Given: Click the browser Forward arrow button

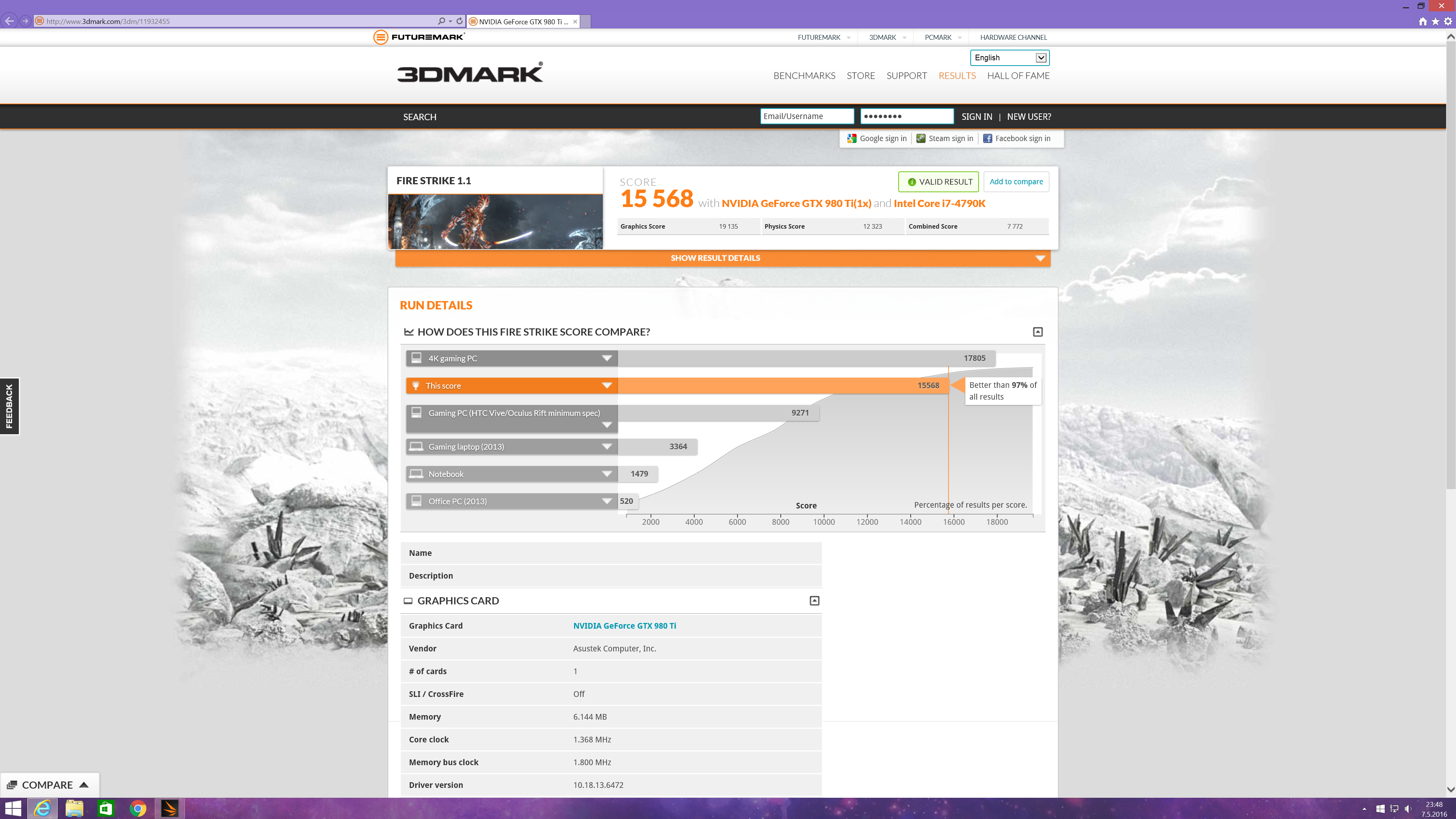Looking at the screenshot, I should click(25, 21).
